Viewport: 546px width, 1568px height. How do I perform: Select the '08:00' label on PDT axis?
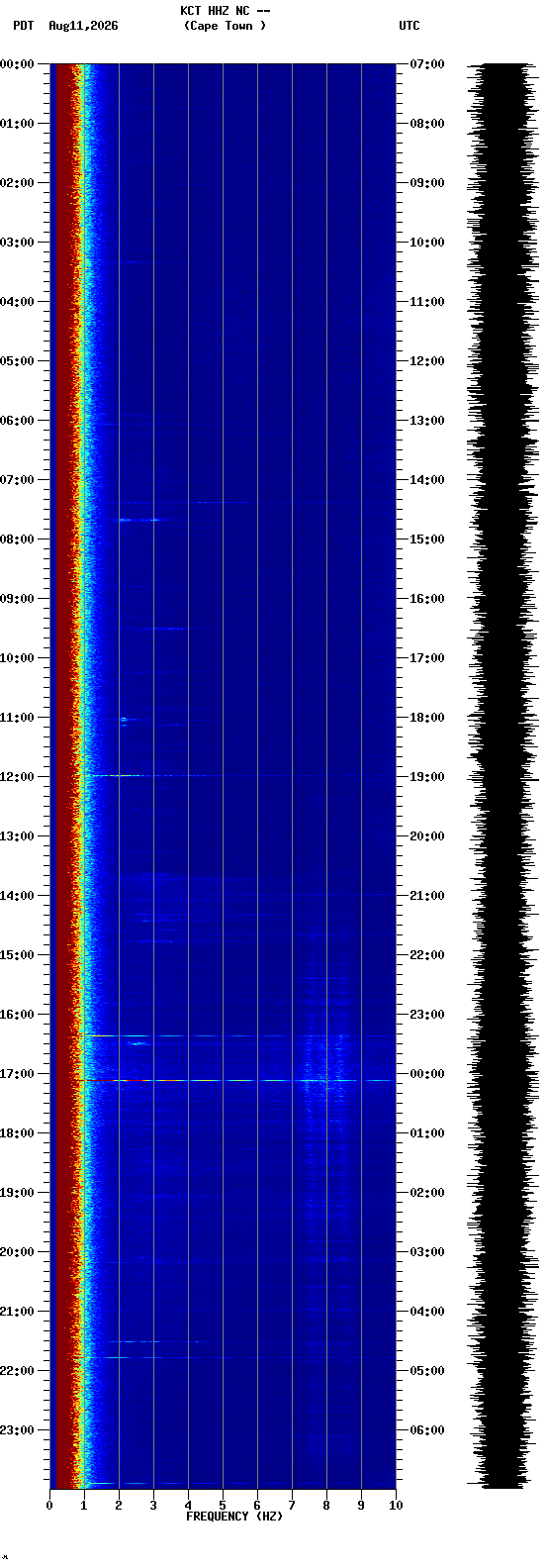click(17, 539)
